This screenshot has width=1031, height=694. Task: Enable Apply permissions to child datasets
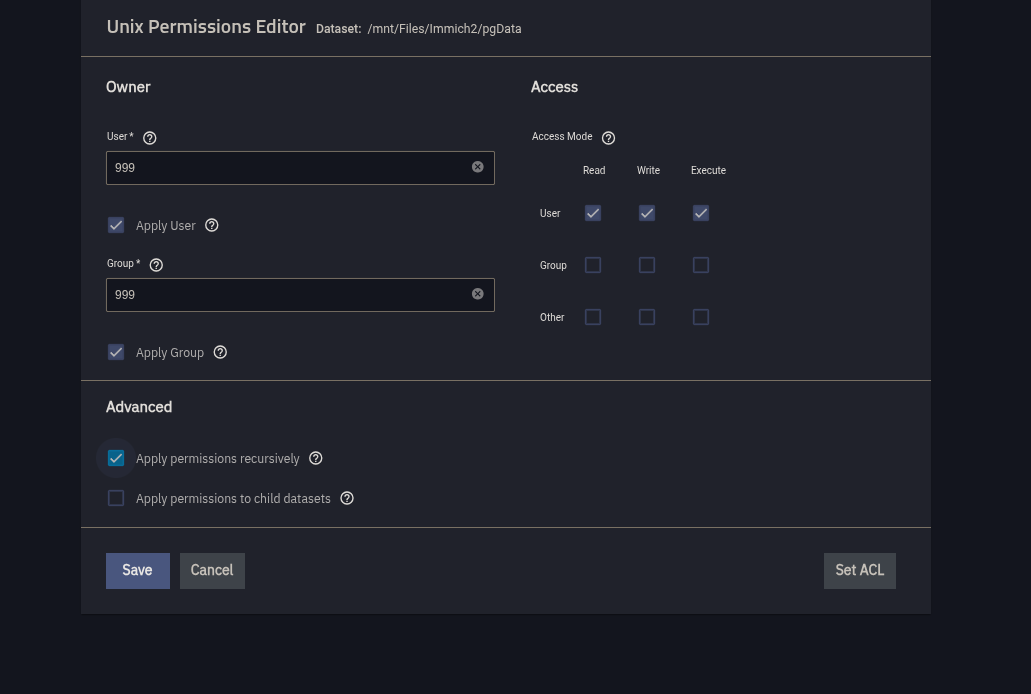click(116, 498)
